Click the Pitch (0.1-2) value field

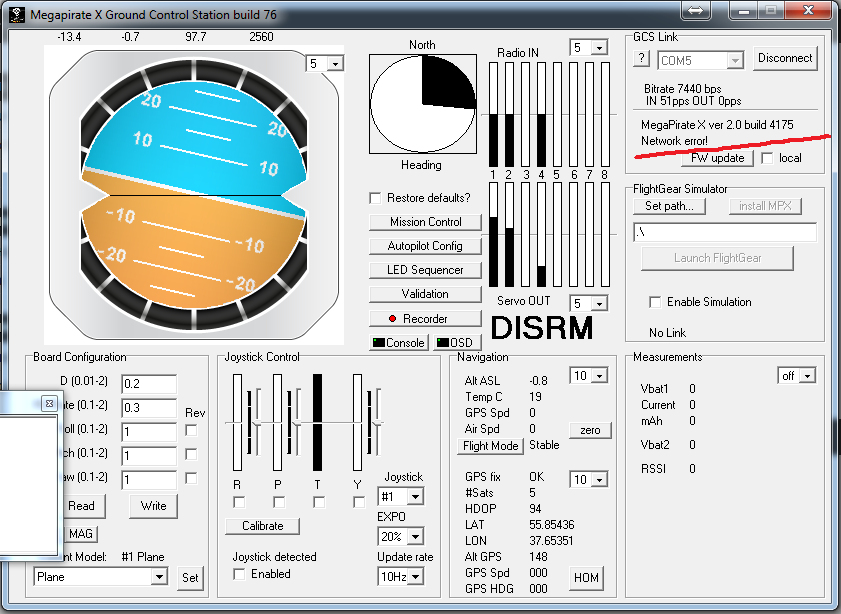pyautogui.click(x=149, y=456)
